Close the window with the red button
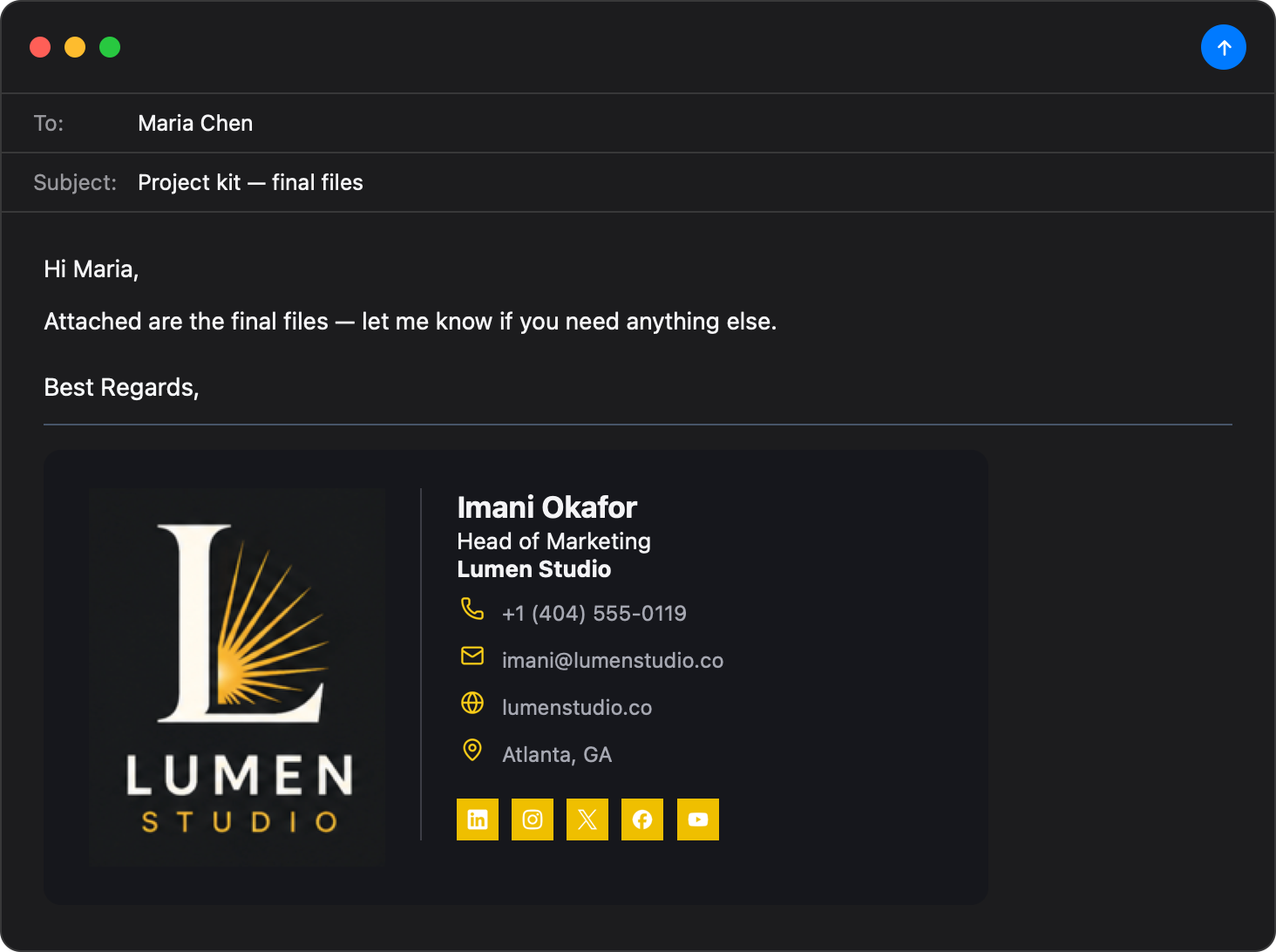Viewport: 1276px width, 952px height. [40, 47]
